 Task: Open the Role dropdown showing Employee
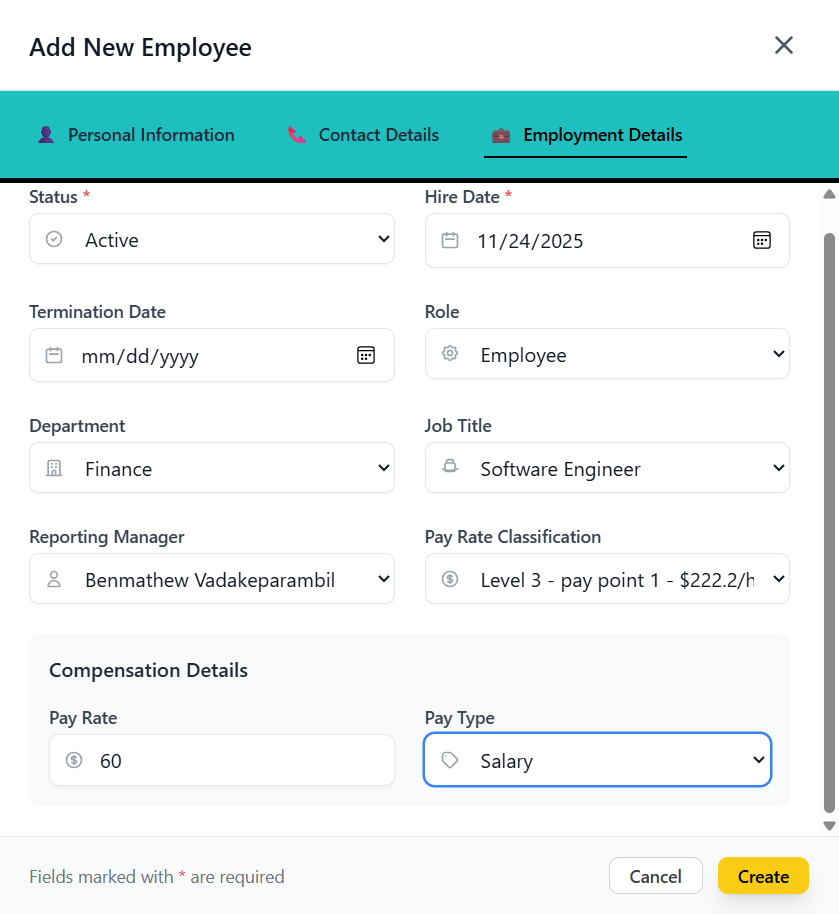[x=607, y=354]
